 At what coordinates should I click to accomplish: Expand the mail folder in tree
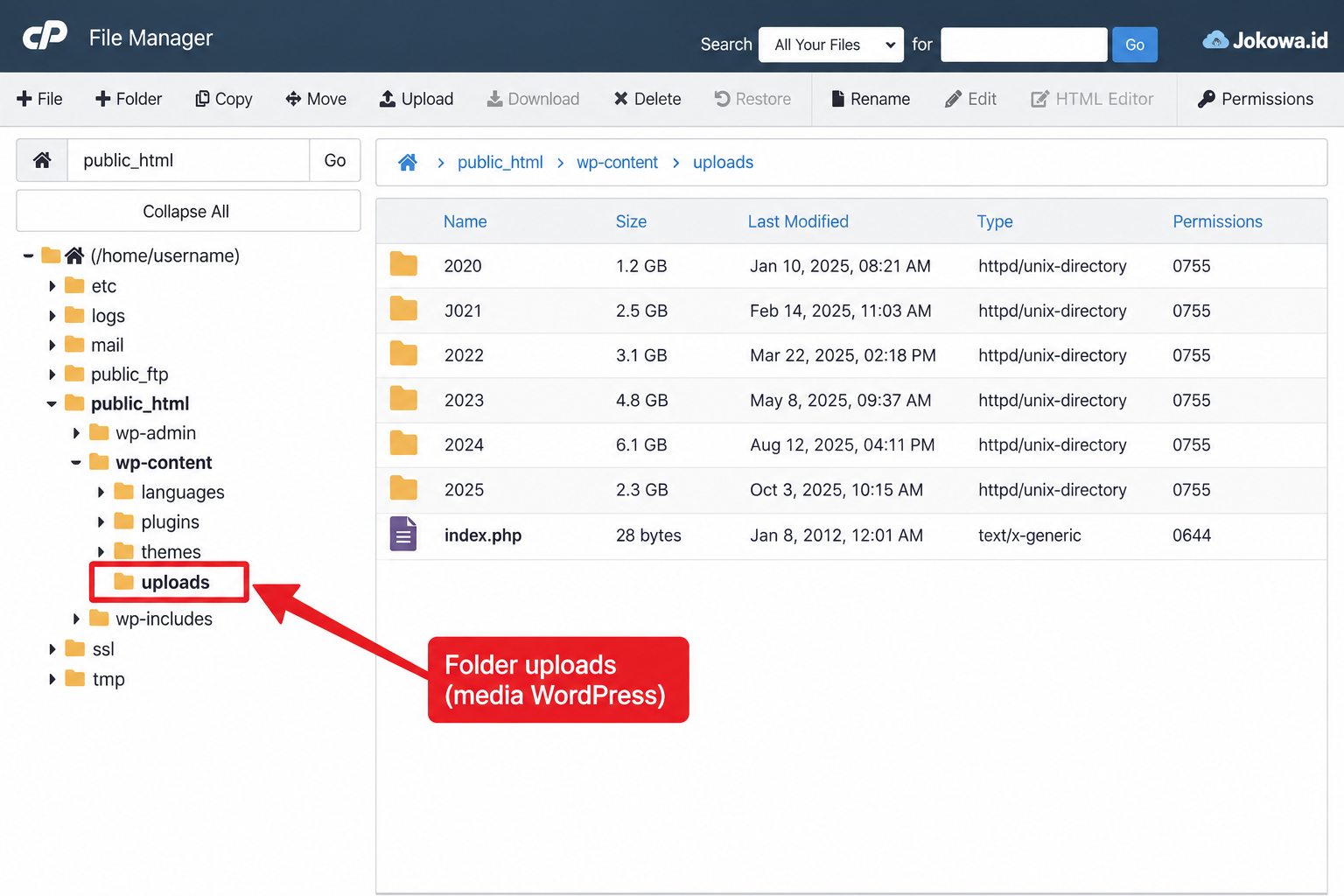52,345
